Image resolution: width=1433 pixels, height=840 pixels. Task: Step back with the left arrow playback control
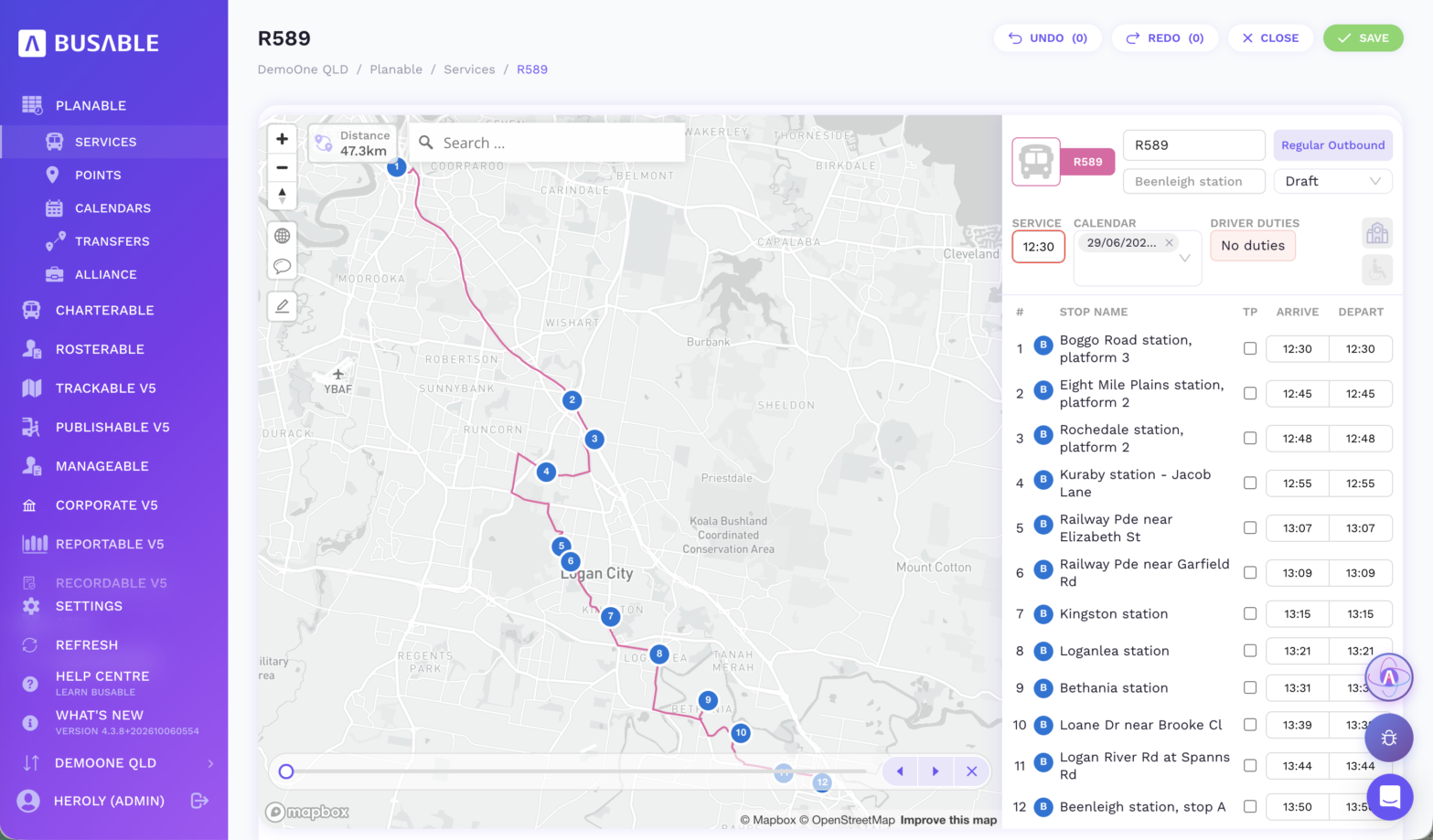pos(900,771)
